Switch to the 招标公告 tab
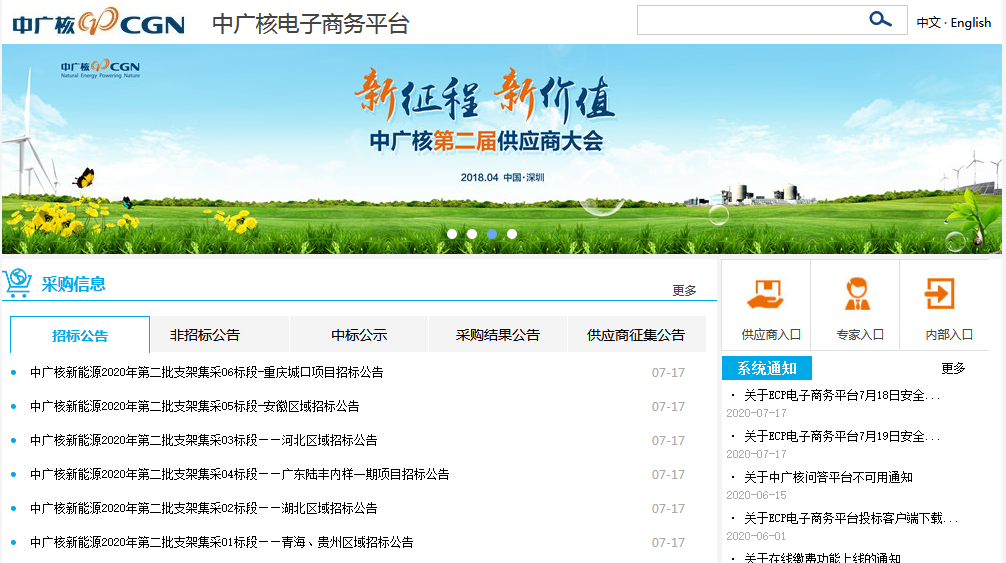Image resolution: width=1006 pixels, height=563 pixels. [x=80, y=335]
